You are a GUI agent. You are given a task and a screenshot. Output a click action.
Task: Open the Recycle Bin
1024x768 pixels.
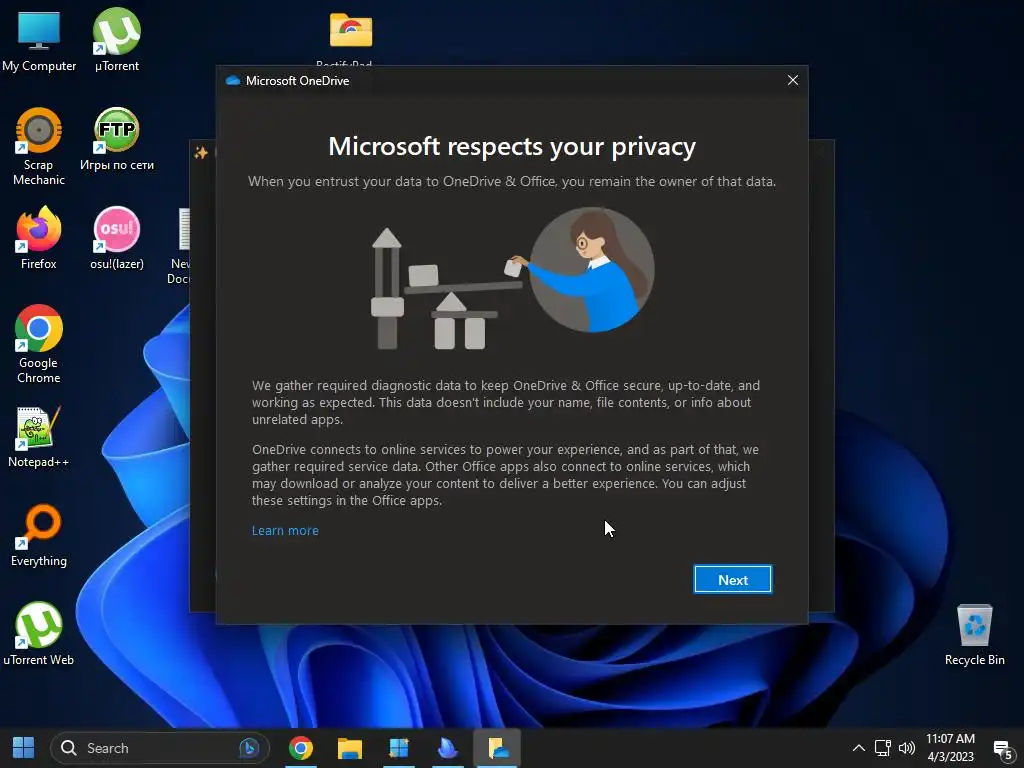click(974, 635)
